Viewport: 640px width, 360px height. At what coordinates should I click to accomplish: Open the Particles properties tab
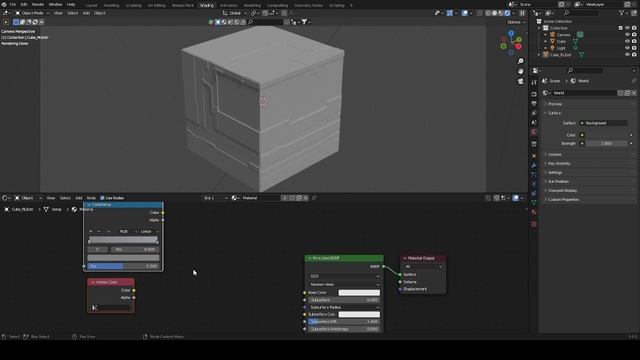tap(534, 175)
